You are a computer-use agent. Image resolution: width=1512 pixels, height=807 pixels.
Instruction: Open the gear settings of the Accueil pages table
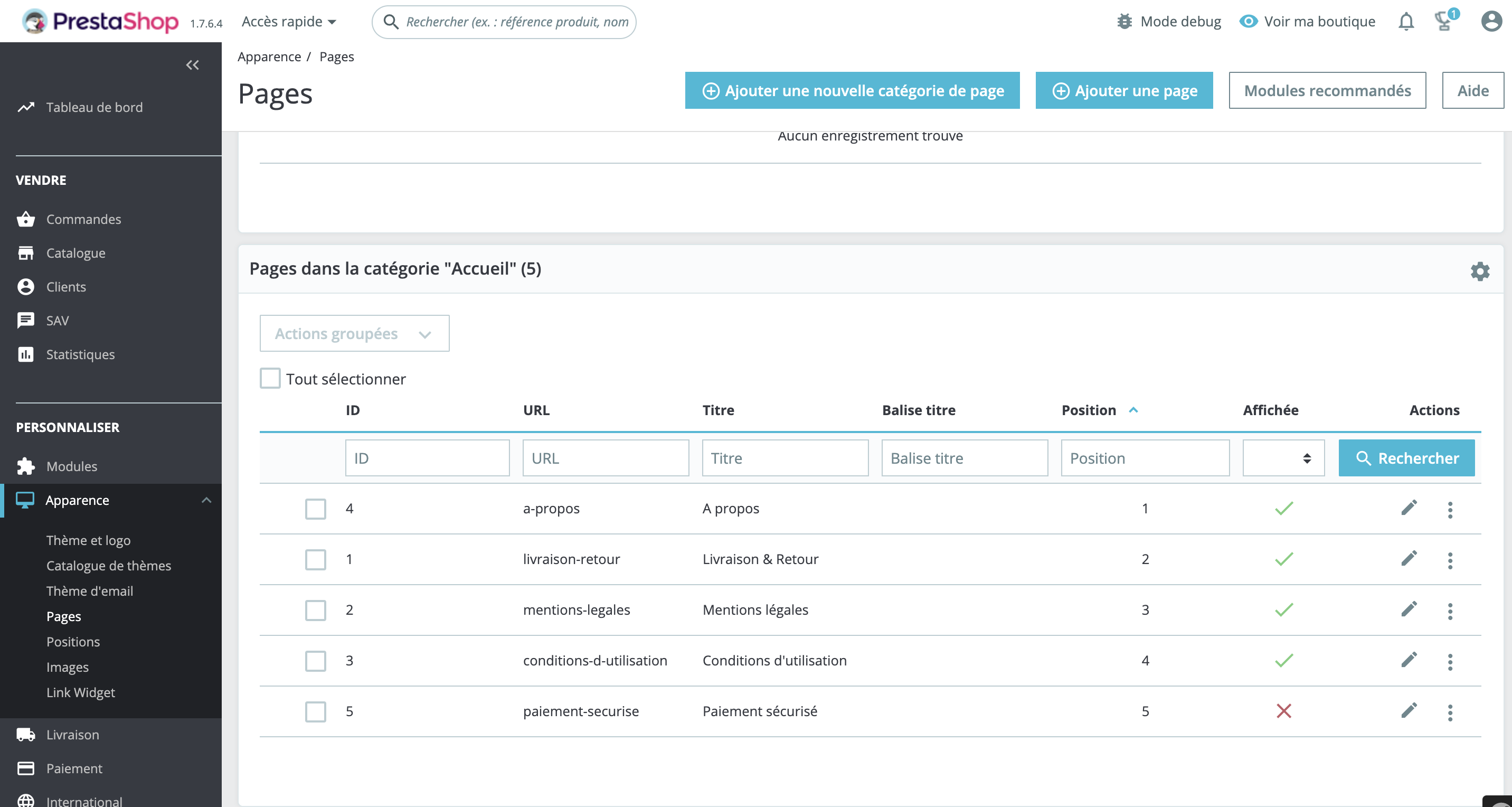pos(1480,271)
